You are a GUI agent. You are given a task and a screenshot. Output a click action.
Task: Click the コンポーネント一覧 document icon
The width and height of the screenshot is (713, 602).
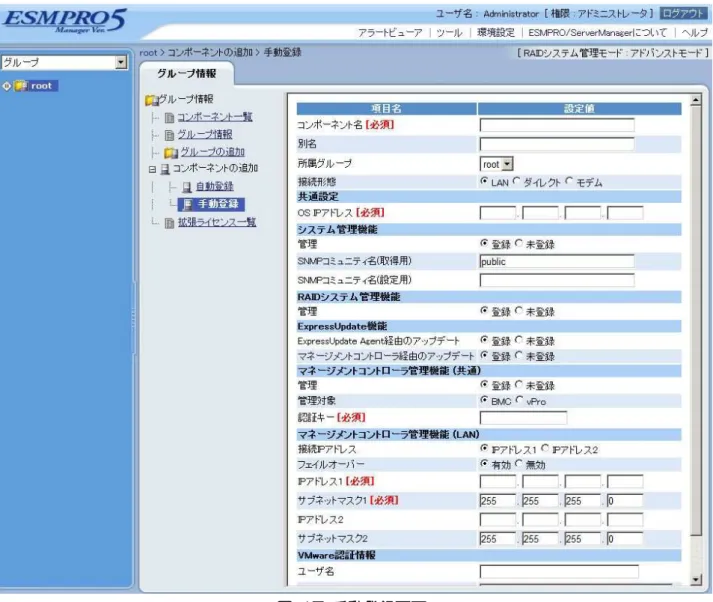(x=169, y=118)
